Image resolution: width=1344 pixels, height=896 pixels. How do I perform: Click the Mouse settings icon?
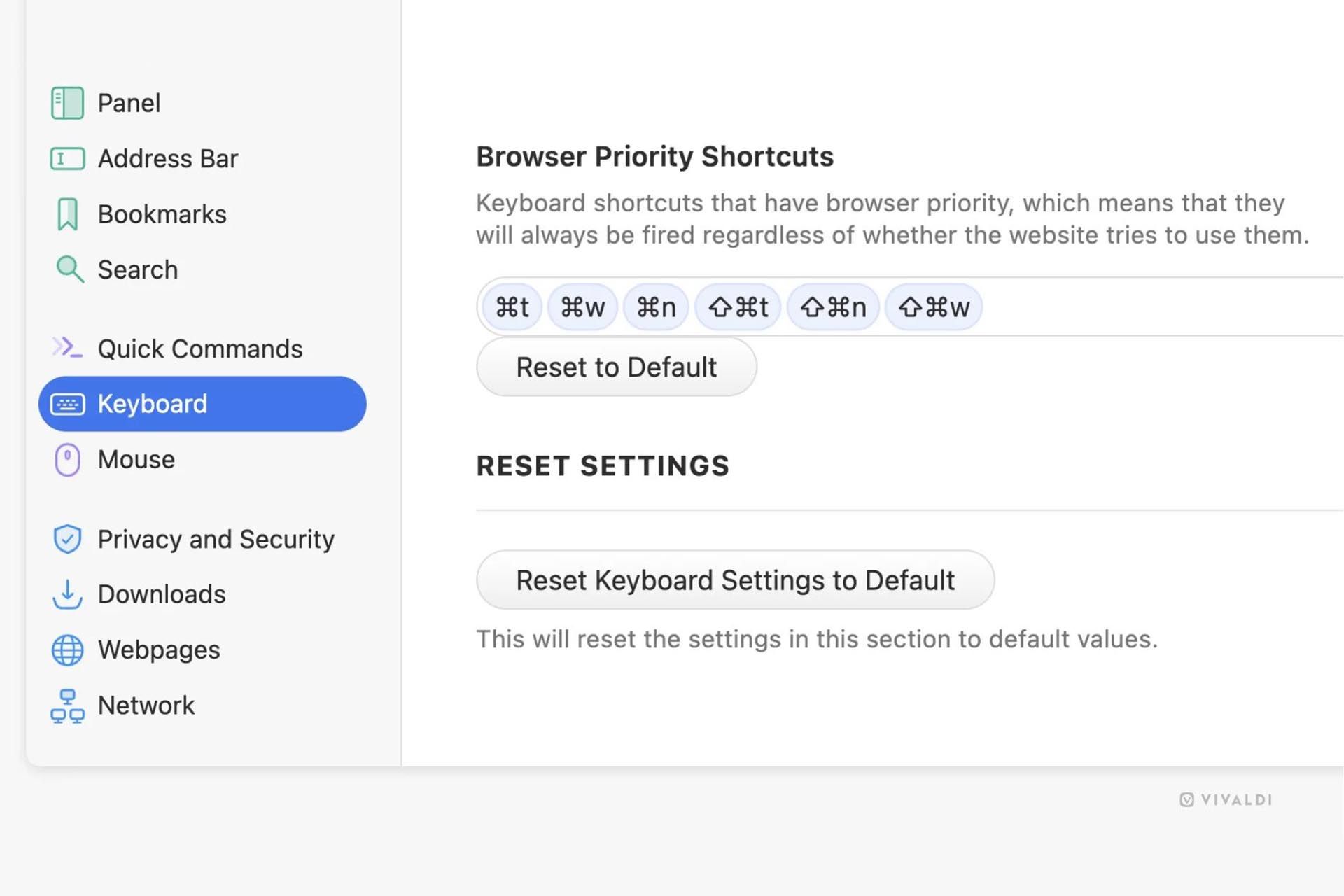pyautogui.click(x=67, y=460)
